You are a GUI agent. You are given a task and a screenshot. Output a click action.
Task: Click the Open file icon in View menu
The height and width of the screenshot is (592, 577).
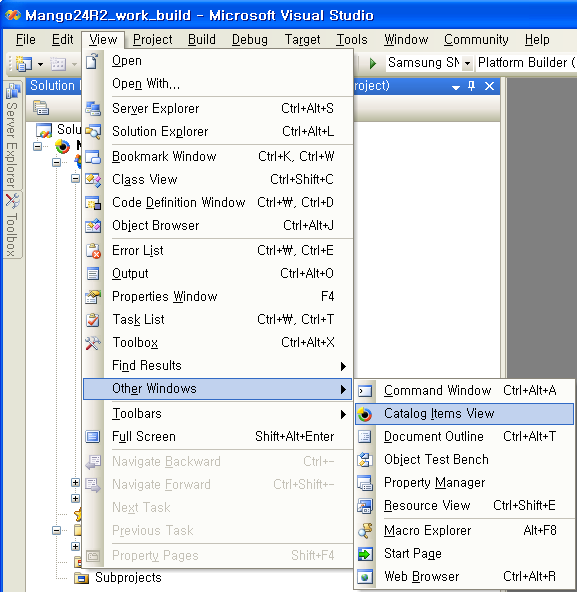92,61
